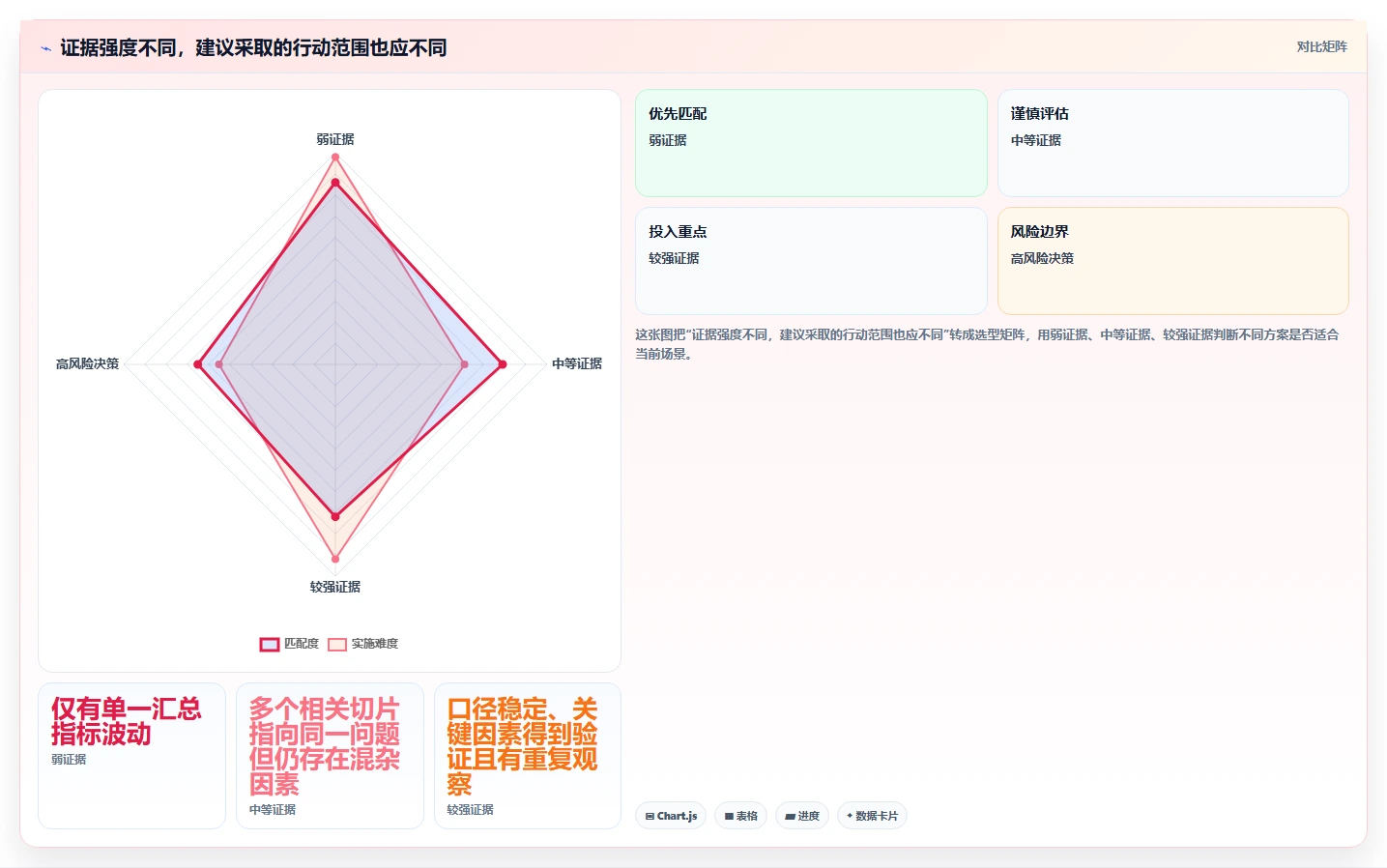1387x868 pixels.
Task: Click 高风险决策 subtitle in 风险边界 card
Action: [x=1042, y=258]
